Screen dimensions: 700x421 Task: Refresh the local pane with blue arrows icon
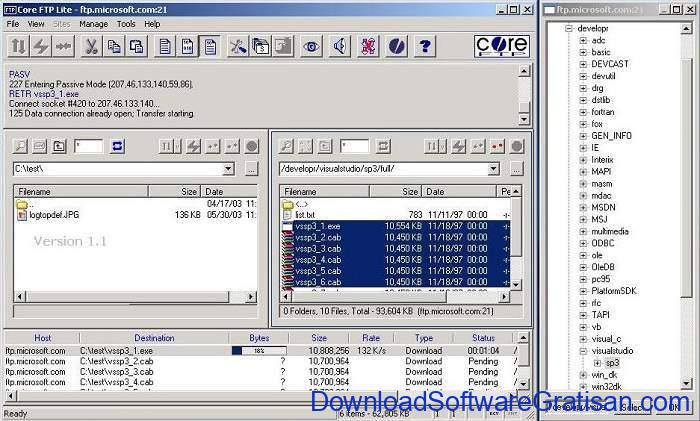pos(117,146)
